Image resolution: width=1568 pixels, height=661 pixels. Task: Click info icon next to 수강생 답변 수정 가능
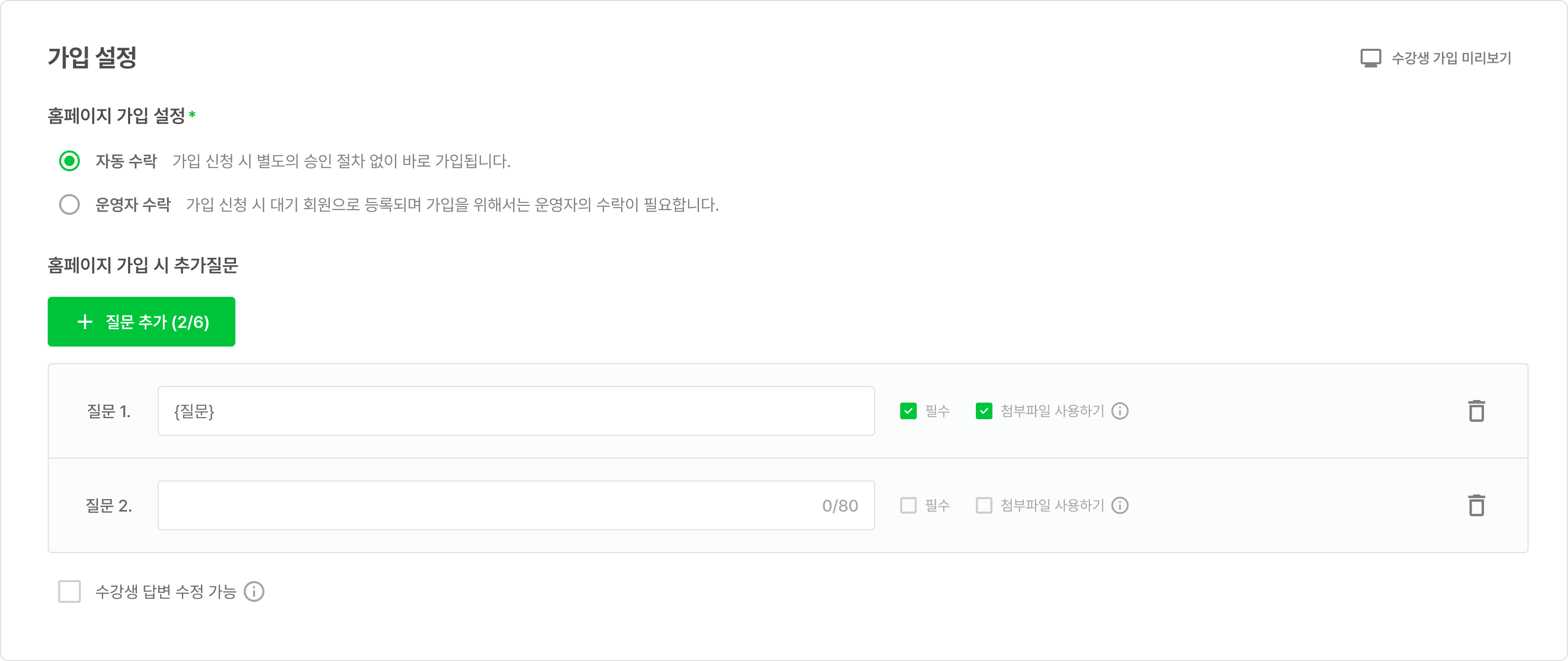pyautogui.click(x=254, y=591)
